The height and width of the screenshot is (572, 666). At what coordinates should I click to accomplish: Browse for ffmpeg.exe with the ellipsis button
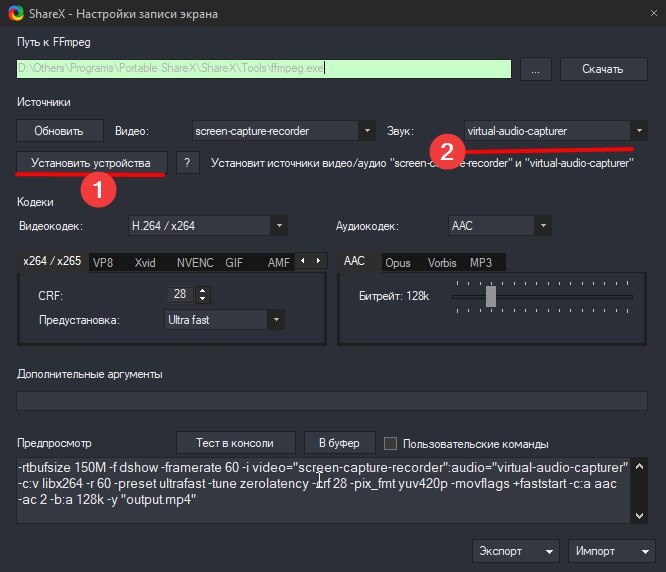pyautogui.click(x=536, y=69)
